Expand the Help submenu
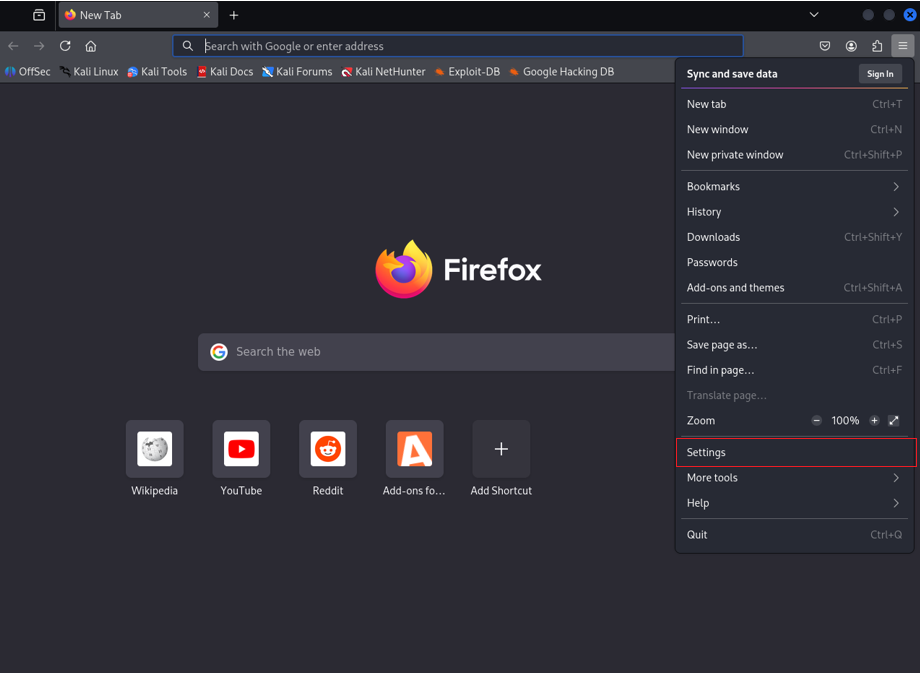This screenshot has height=673, width=920. point(794,502)
